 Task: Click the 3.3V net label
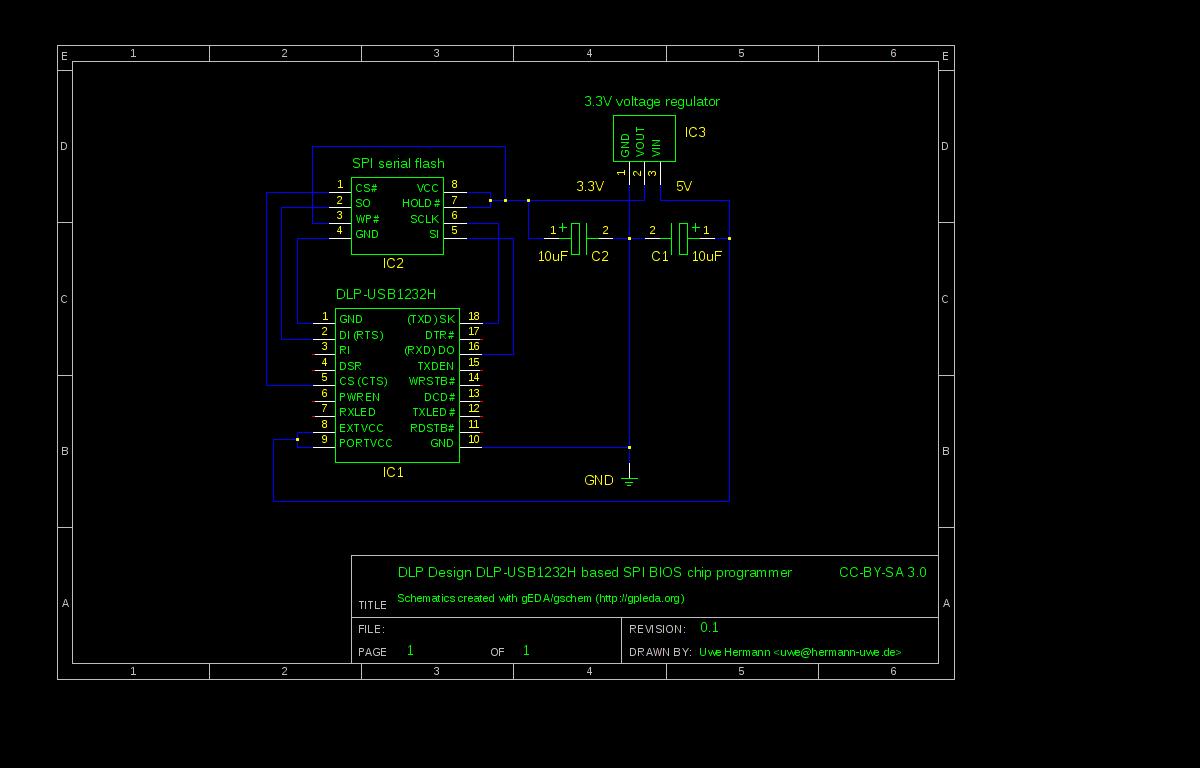click(x=589, y=185)
